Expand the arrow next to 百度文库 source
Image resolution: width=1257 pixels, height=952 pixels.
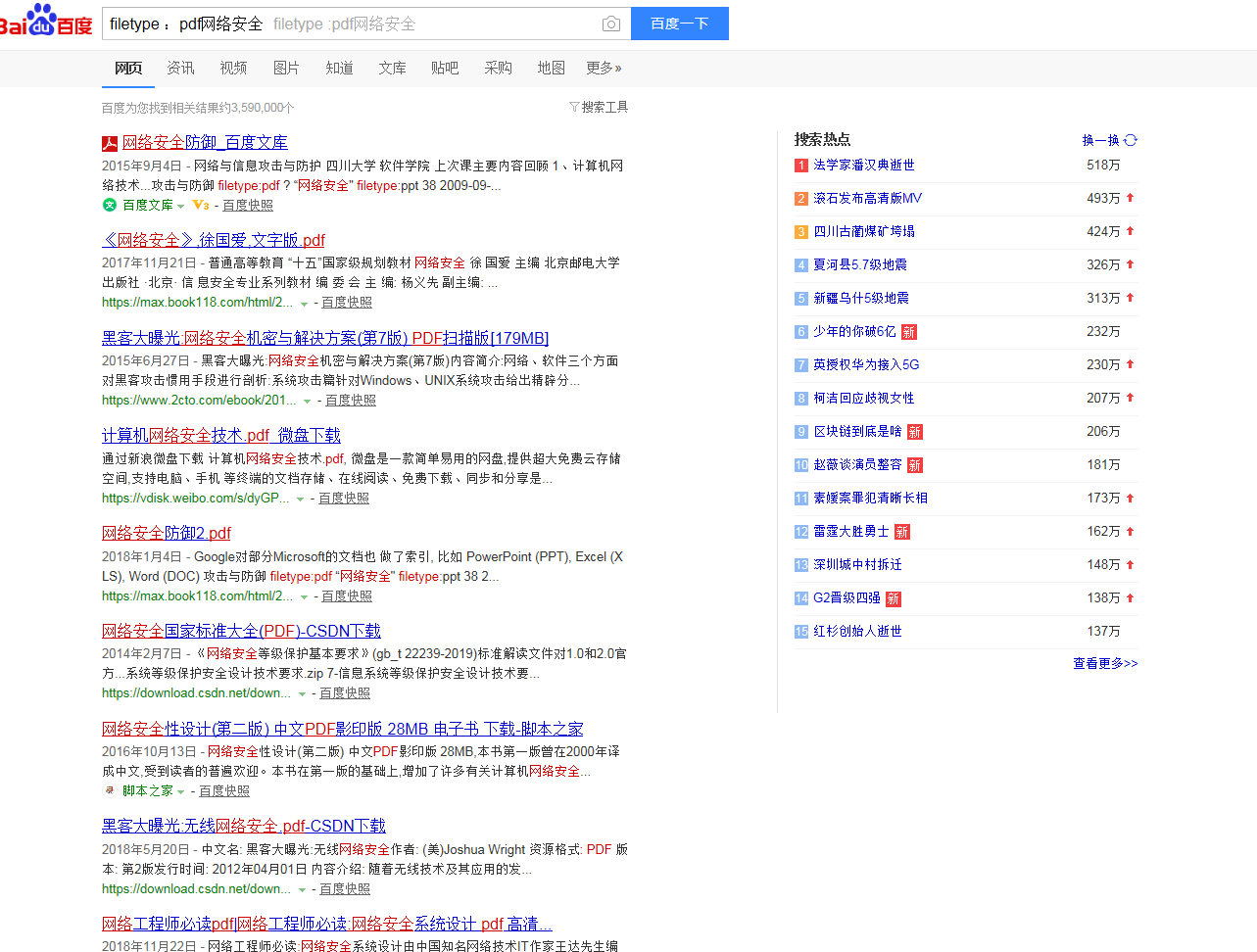pyautogui.click(x=181, y=206)
